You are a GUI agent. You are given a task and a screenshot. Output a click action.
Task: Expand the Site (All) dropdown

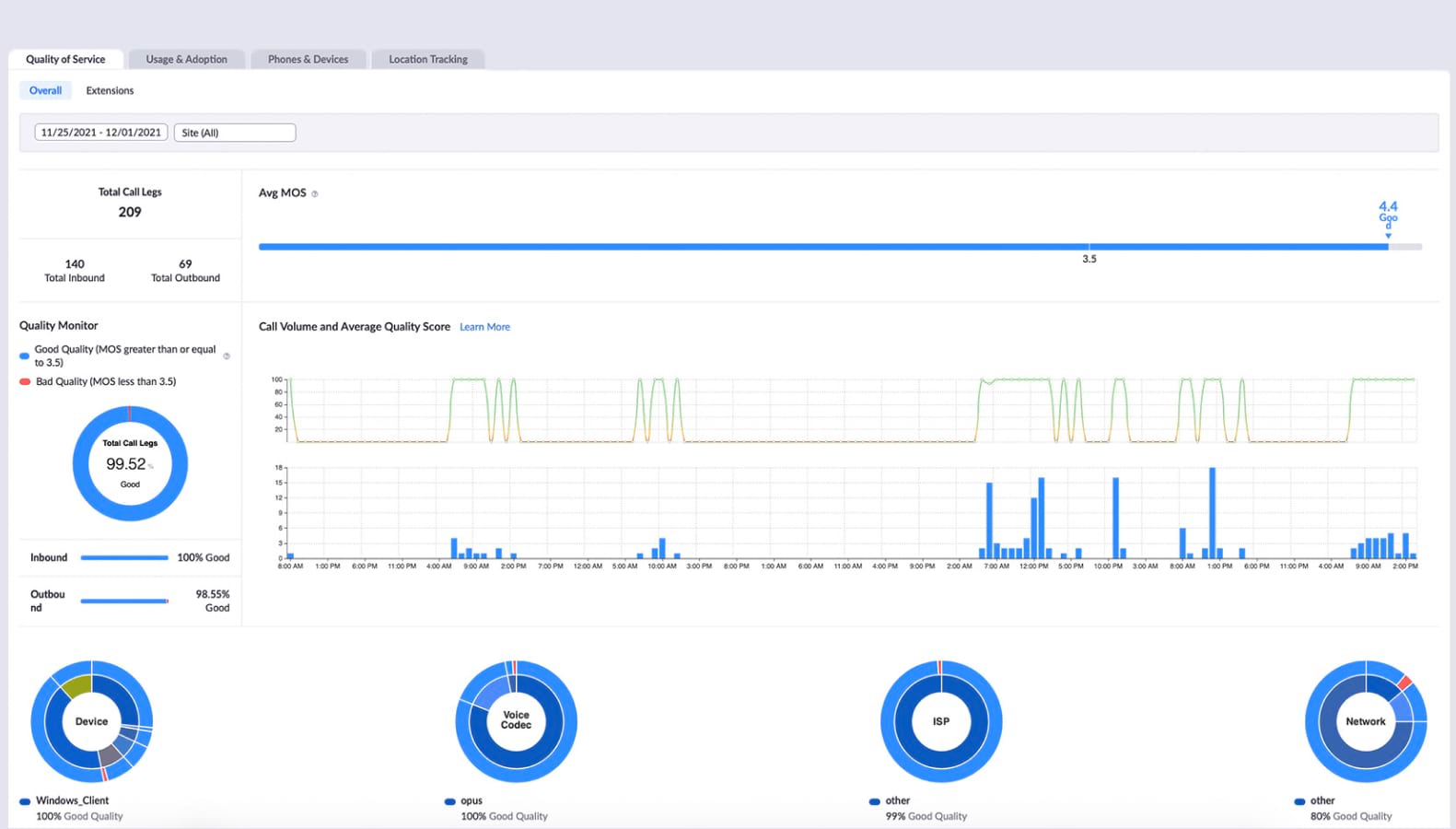tap(235, 133)
